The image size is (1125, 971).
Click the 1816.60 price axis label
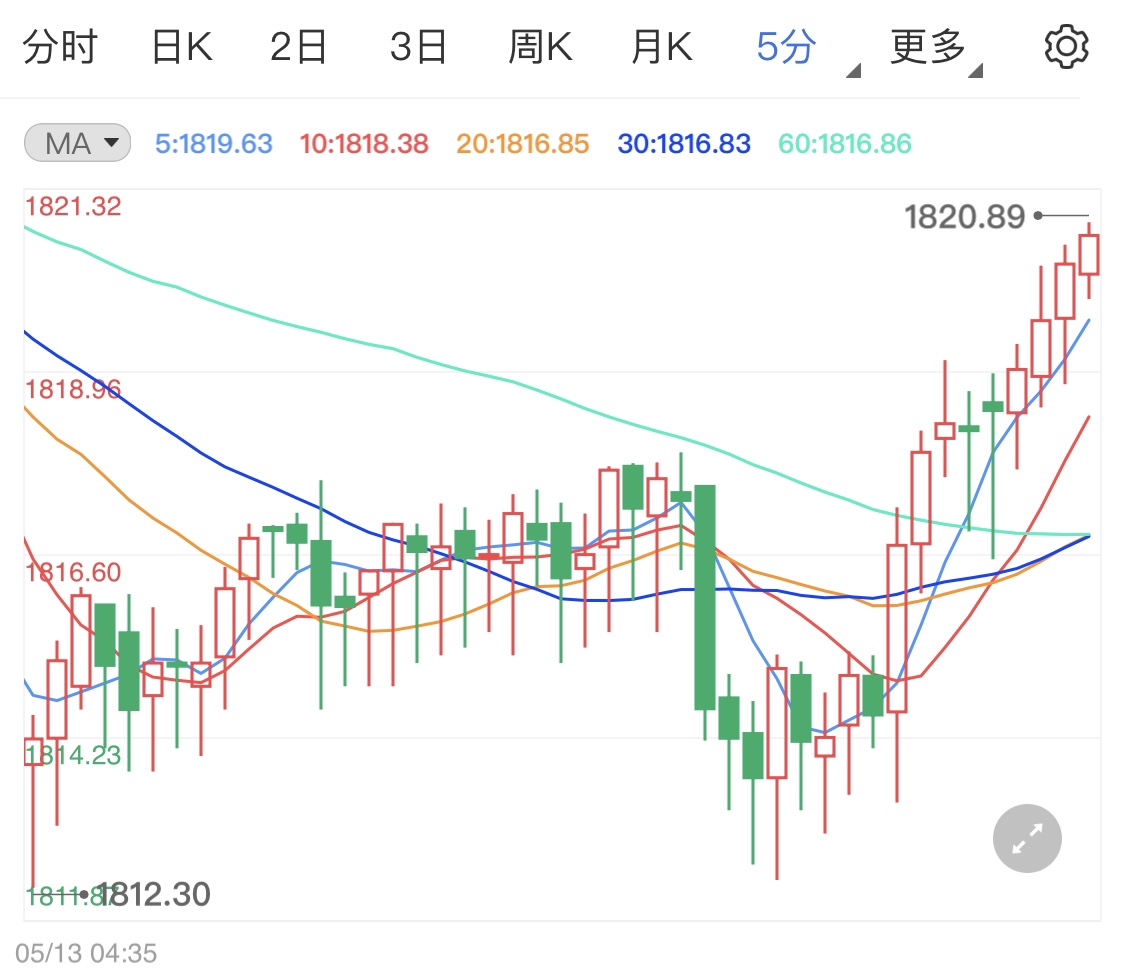point(73,573)
